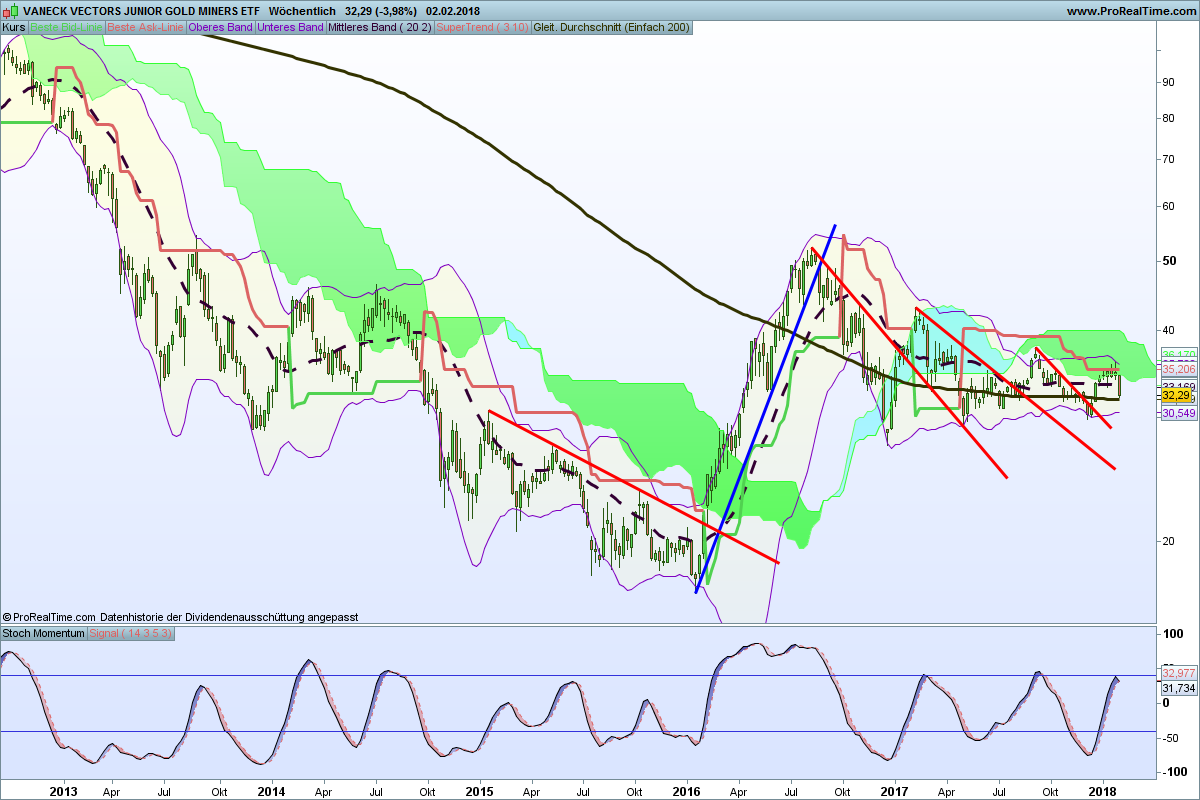
Task: Select the Kurs legend label
Action: point(14,27)
